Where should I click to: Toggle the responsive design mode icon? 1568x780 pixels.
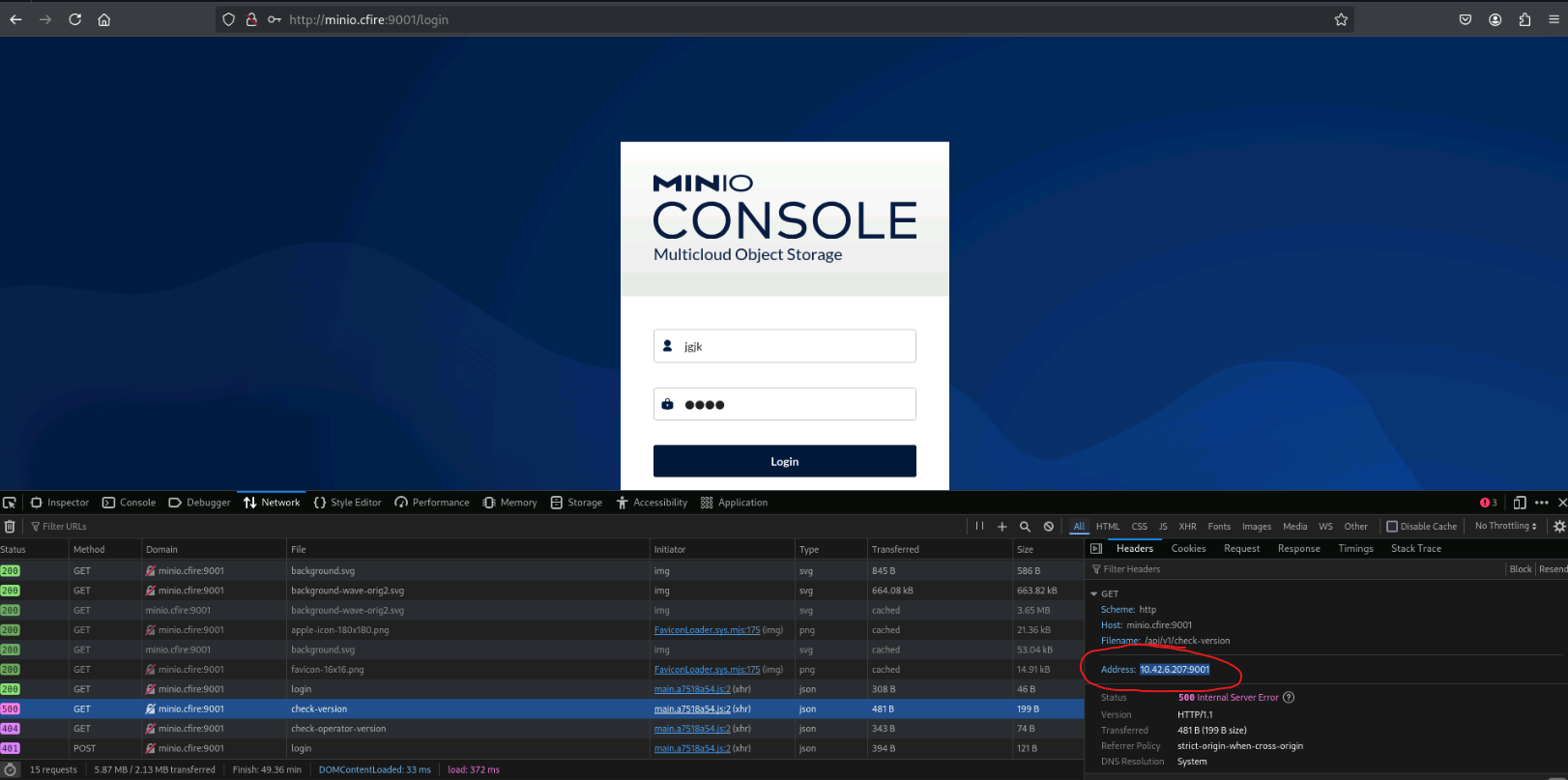pos(1520,503)
